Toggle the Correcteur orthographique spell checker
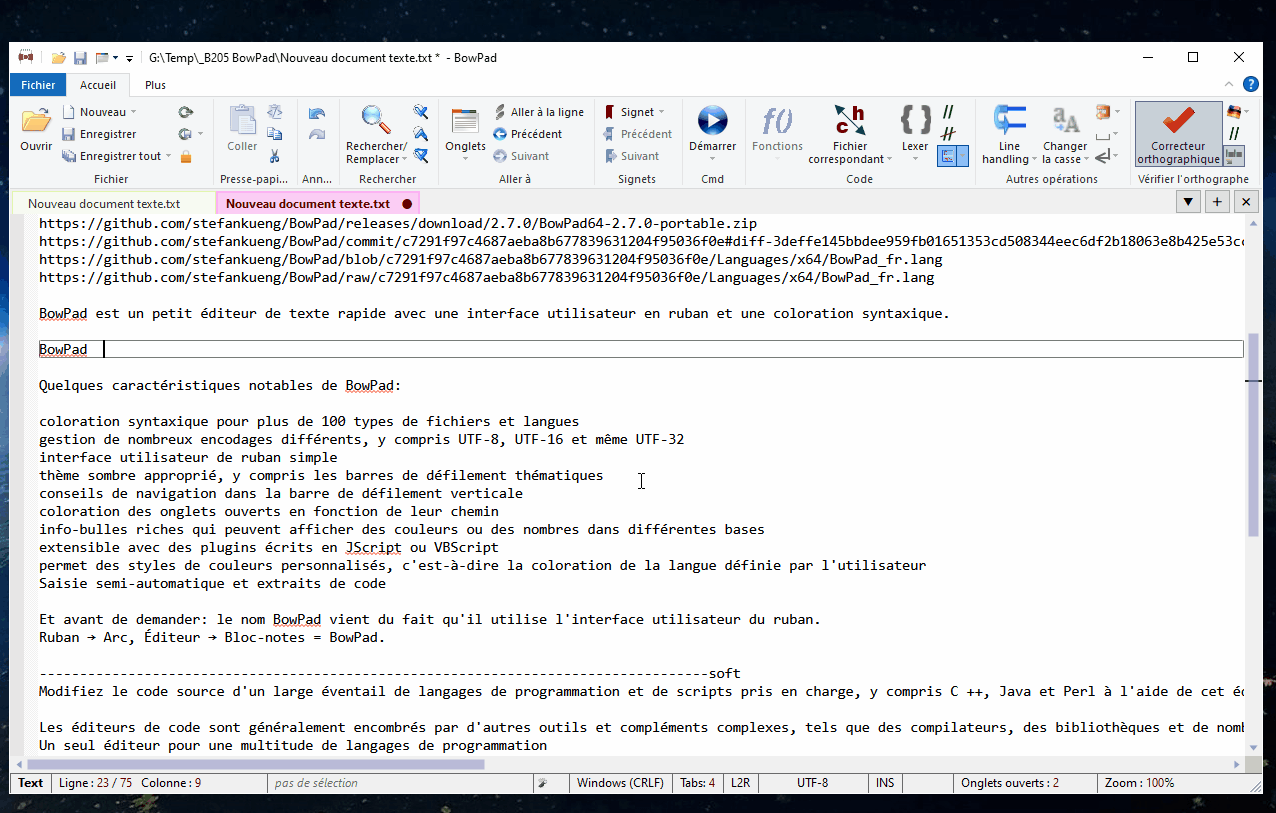This screenshot has width=1276, height=813. (x=1178, y=134)
